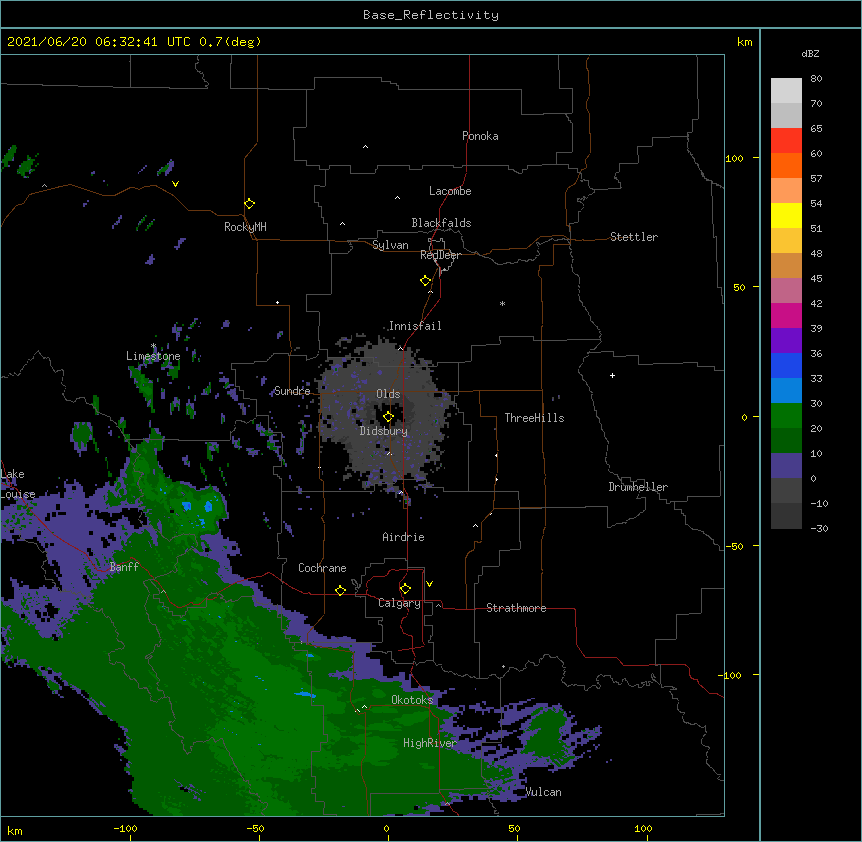Image resolution: width=862 pixels, height=842 pixels.
Task: Click the Strathmore city label
Action: click(x=516, y=608)
